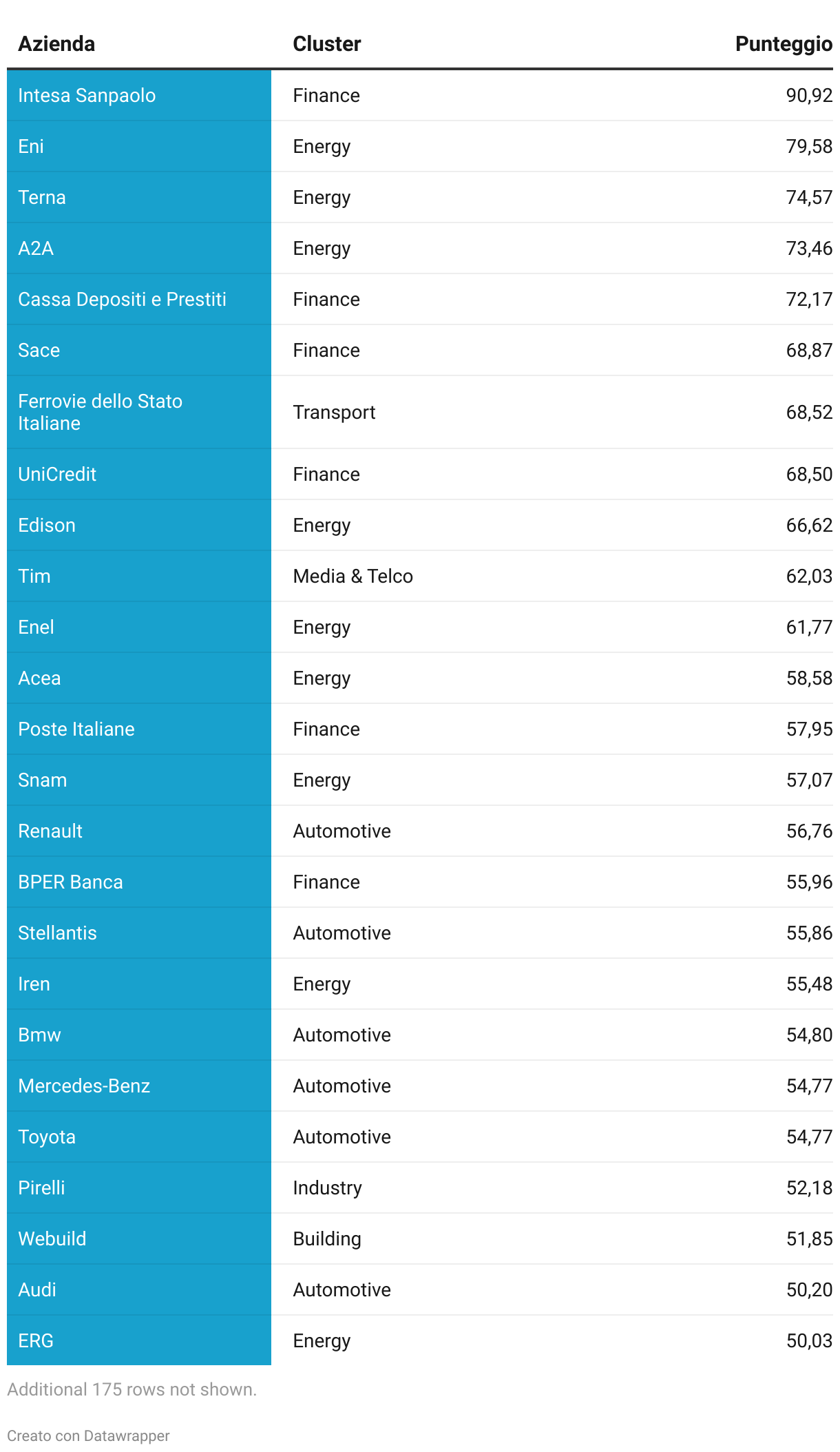
Task: Select the Mercedes-Benz company cell
Action: click(x=84, y=1086)
